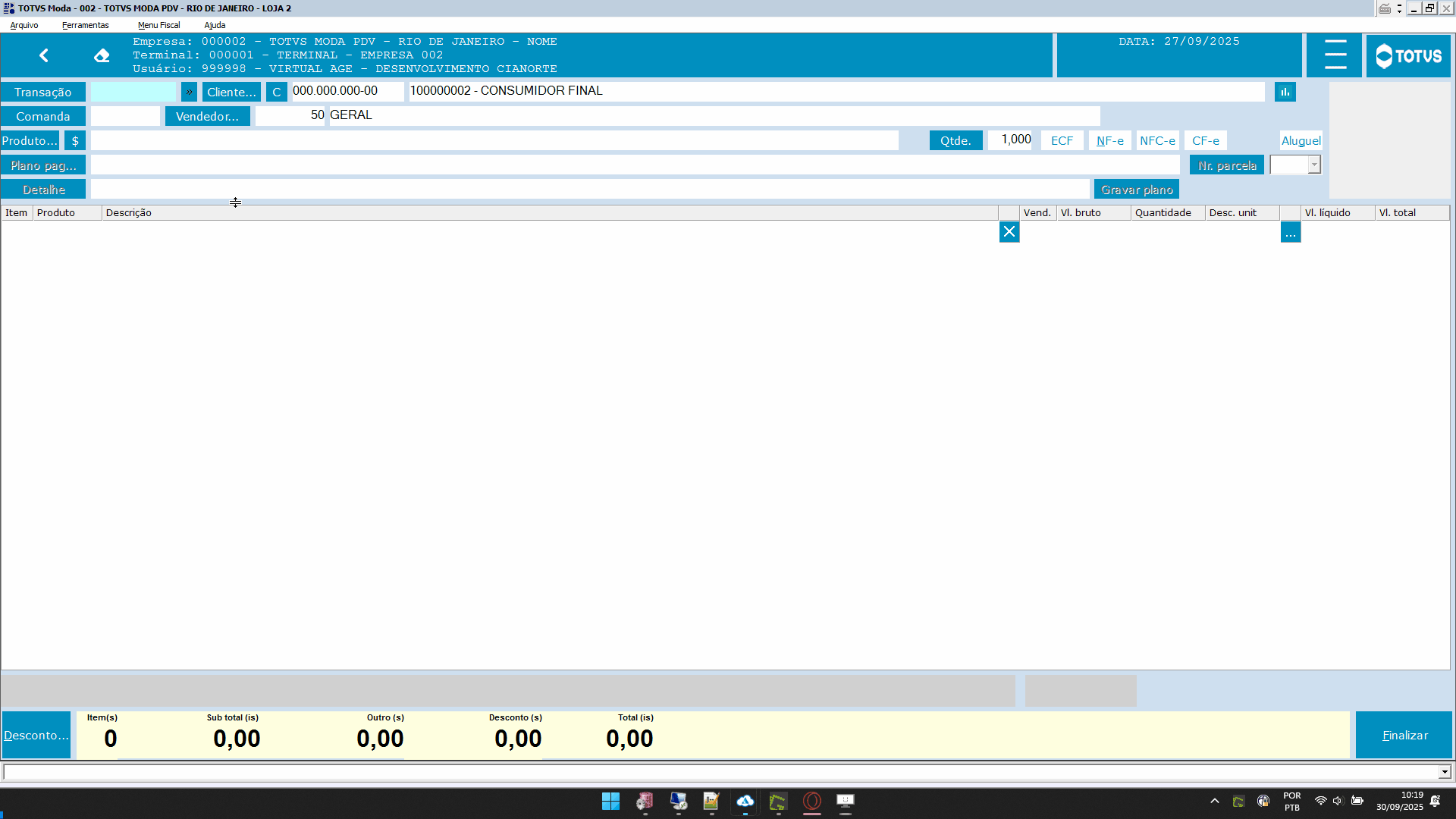The height and width of the screenshot is (819, 1456).
Task: Select the NFC-e document type
Action: tap(1157, 141)
